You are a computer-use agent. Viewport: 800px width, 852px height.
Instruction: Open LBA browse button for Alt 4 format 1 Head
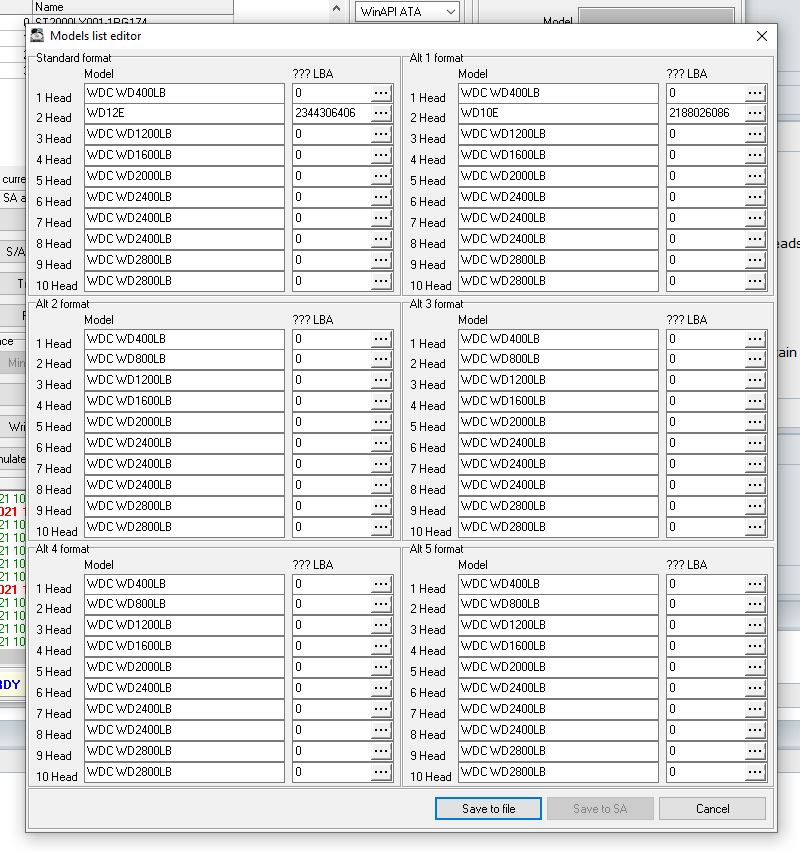pos(381,584)
